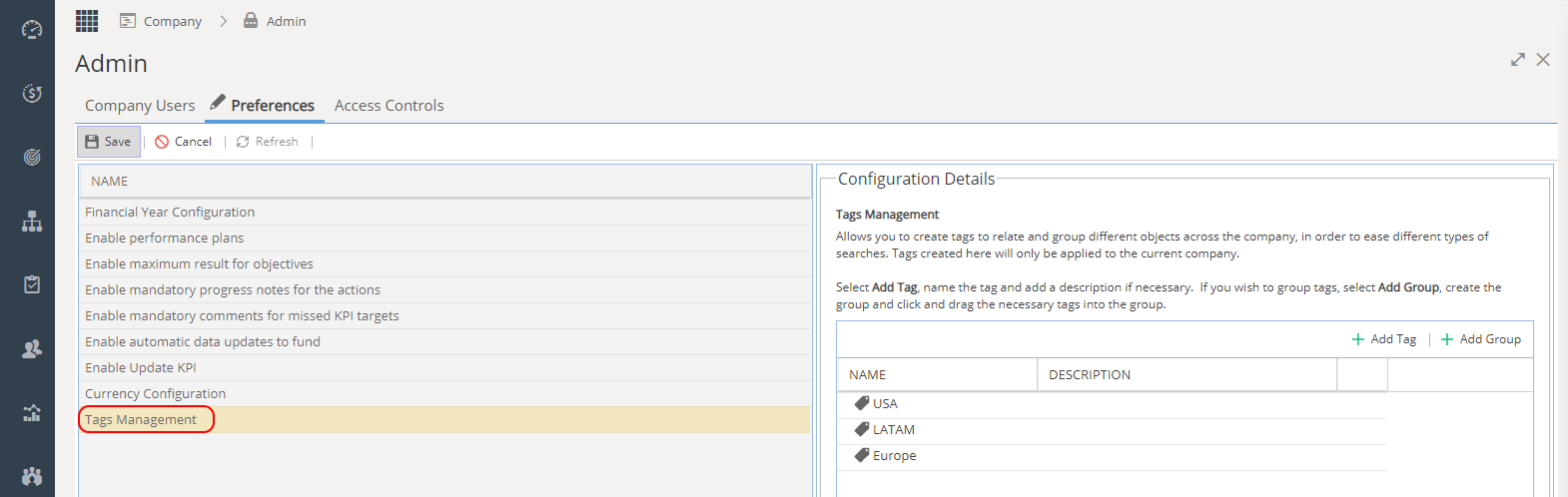Image resolution: width=1568 pixels, height=497 pixels.
Task: Save the preferences
Action: [x=109, y=142]
